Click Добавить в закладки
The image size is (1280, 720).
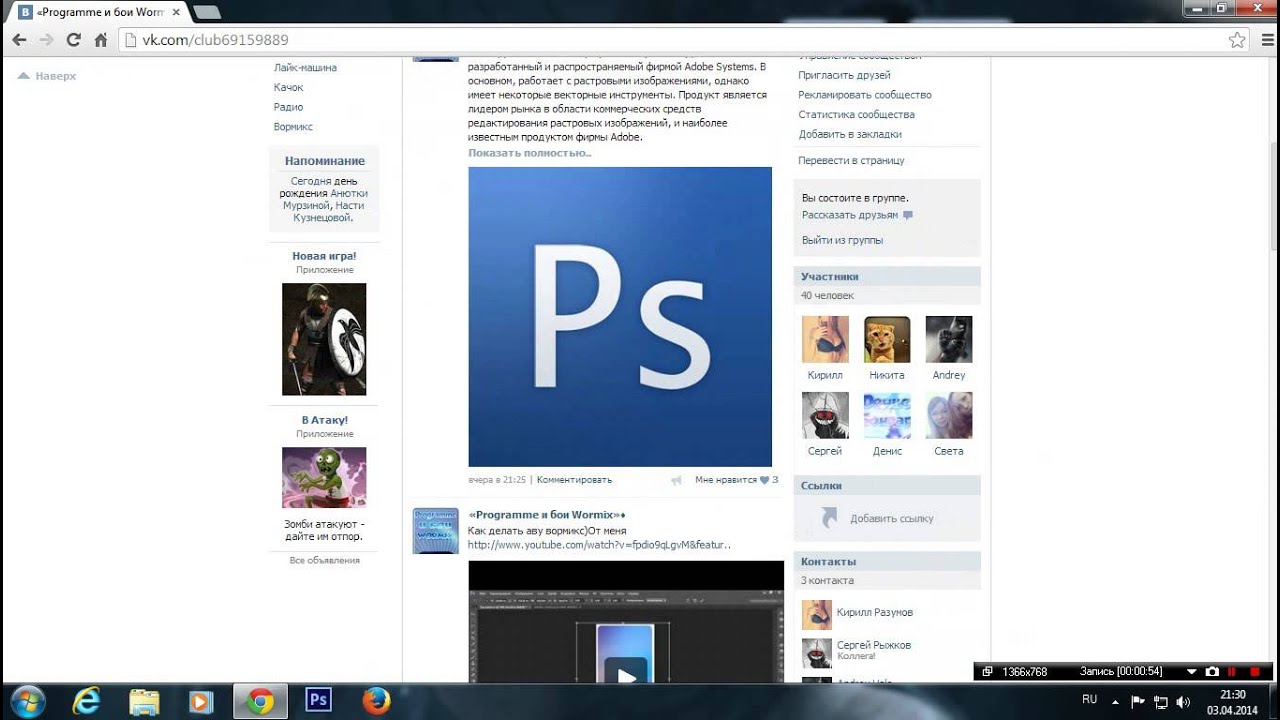point(850,134)
